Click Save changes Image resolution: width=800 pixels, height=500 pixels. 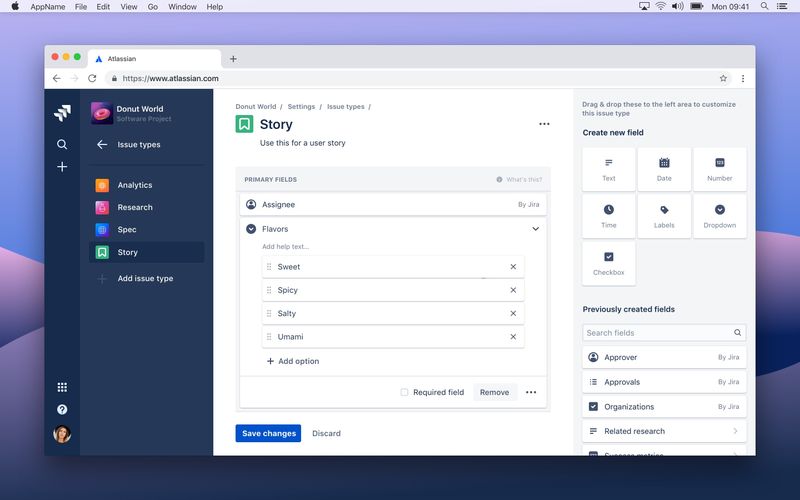click(x=268, y=433)
